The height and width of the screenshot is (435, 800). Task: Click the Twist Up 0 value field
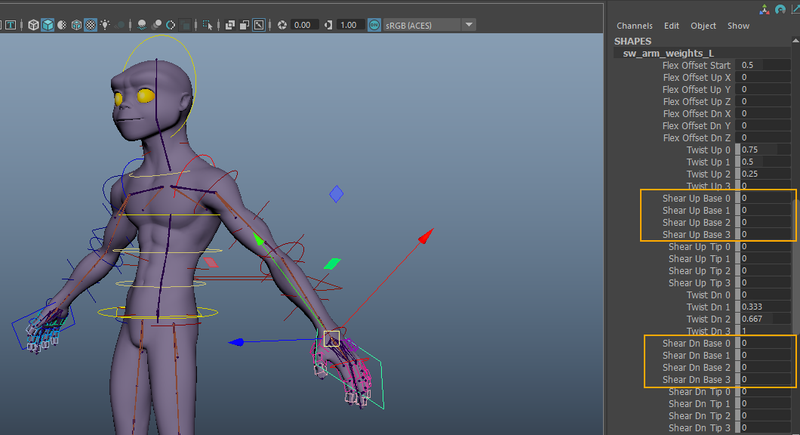click(x=763, y=150)
